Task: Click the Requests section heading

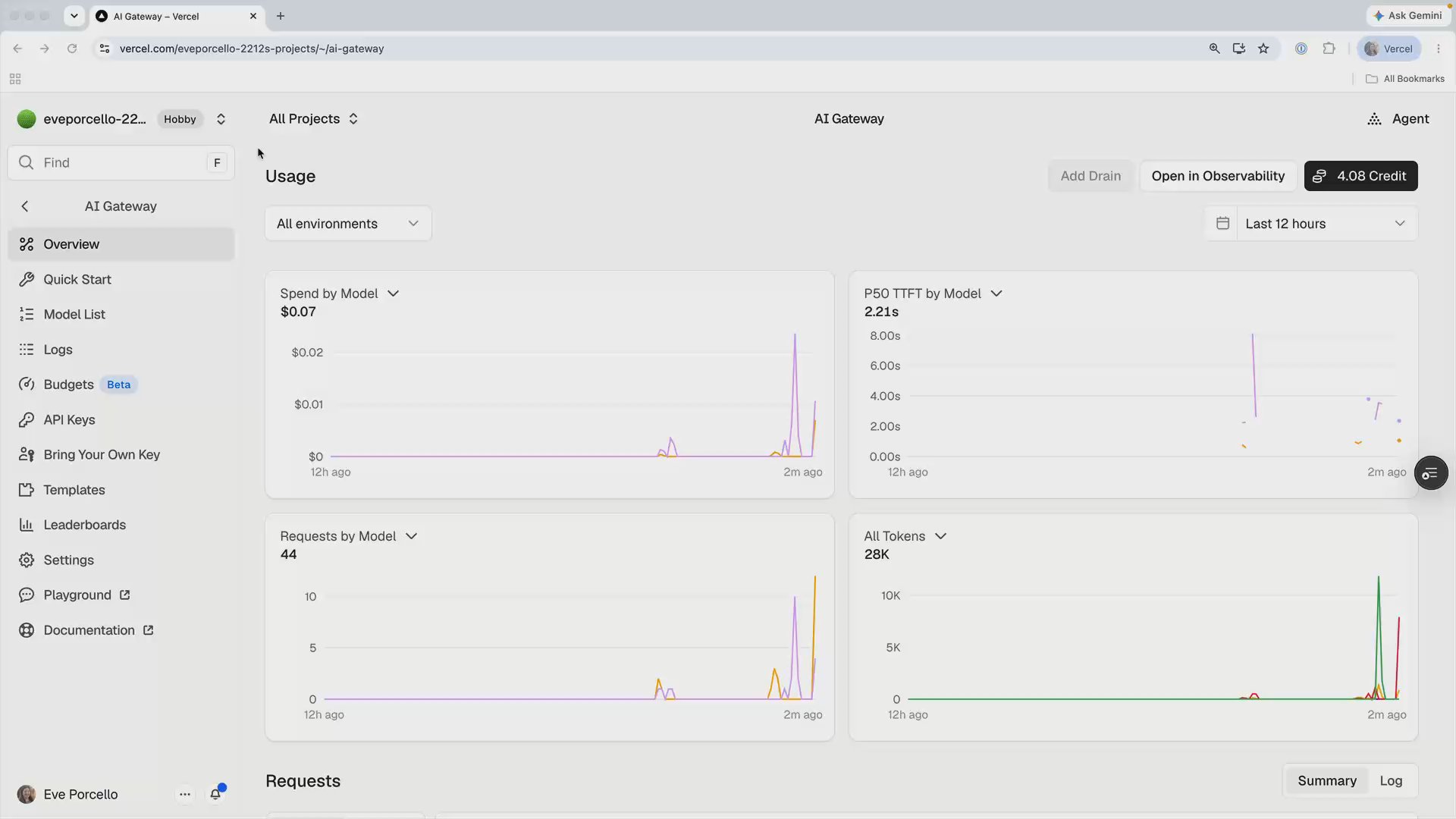Action: [x=303, y=781]
